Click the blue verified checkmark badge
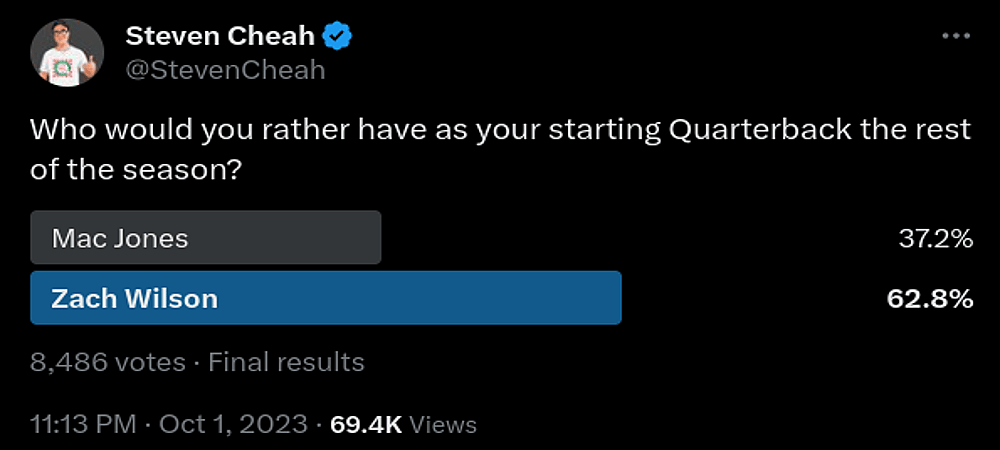 [339, 37]
